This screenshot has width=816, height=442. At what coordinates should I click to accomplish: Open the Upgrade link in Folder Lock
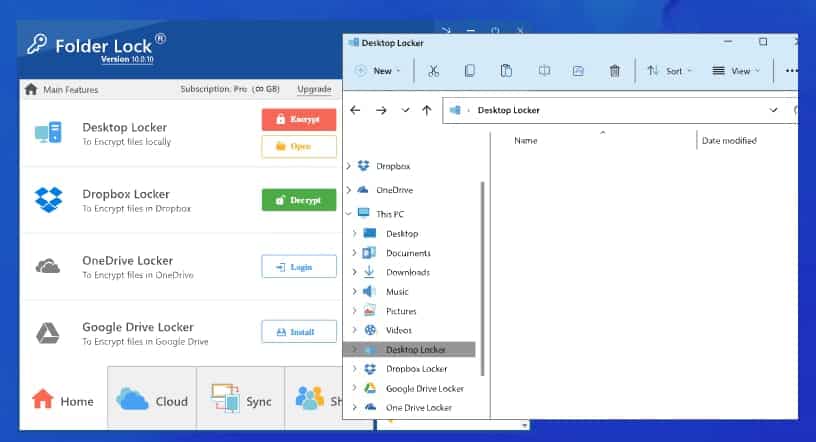314,89
